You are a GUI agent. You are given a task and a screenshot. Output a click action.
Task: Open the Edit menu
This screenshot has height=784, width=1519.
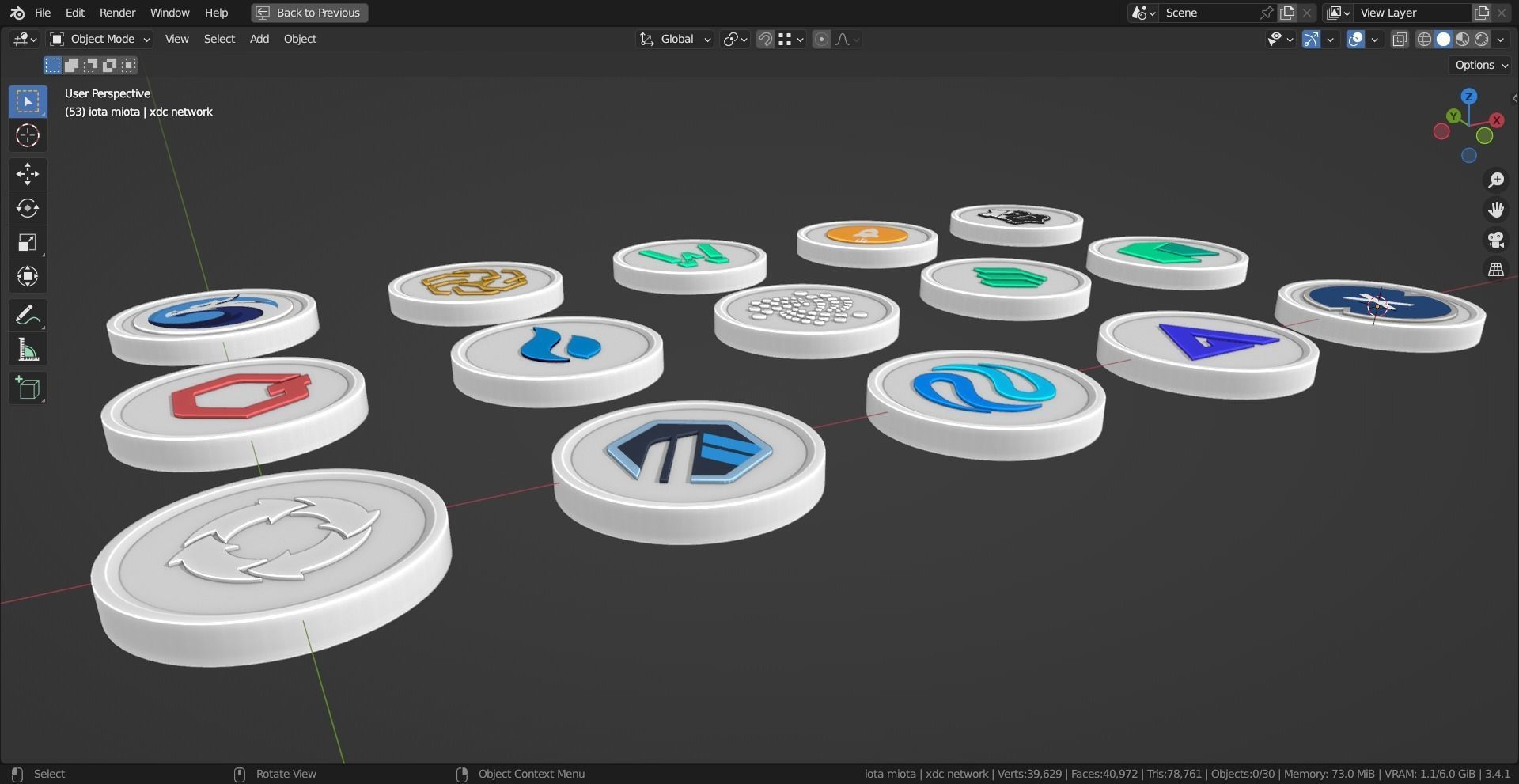point(75,13)
